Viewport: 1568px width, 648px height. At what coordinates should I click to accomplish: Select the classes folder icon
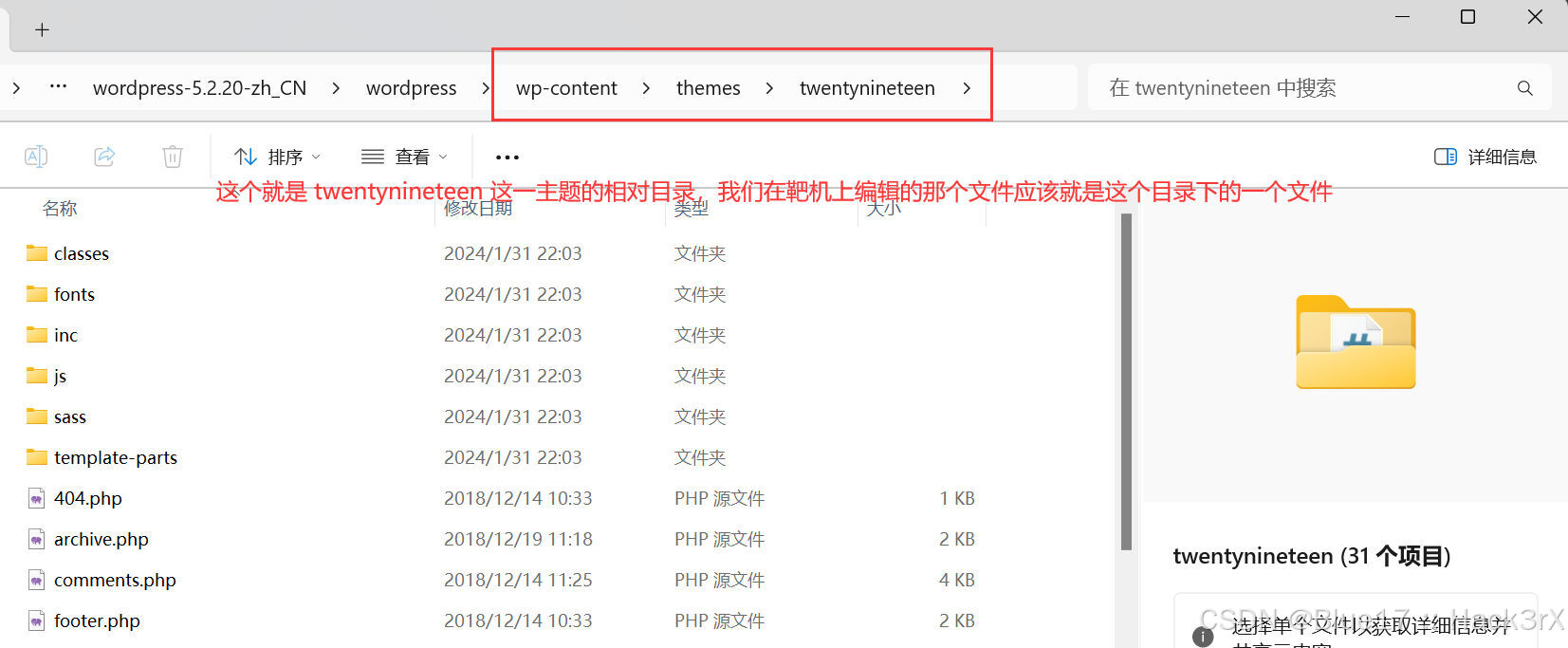point(37,253)
